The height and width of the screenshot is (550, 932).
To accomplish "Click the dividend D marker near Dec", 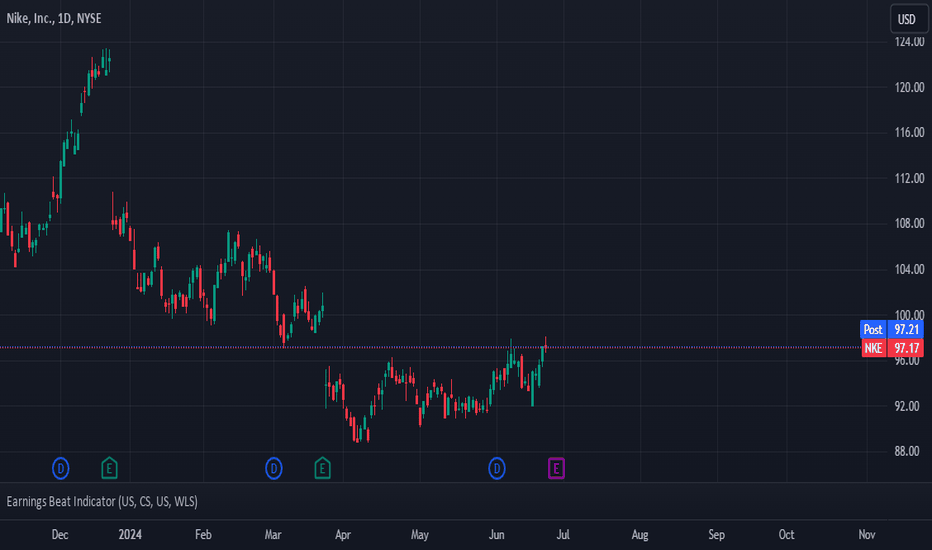I will [61, 469].
